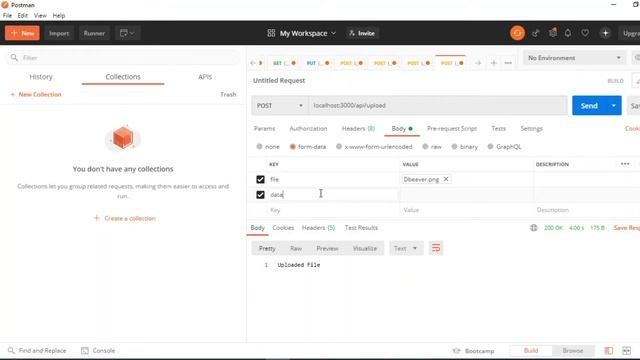Viewport: 640px width, 360px height.
Task: Click the network globe icon in response
Action: click(533, 228)
